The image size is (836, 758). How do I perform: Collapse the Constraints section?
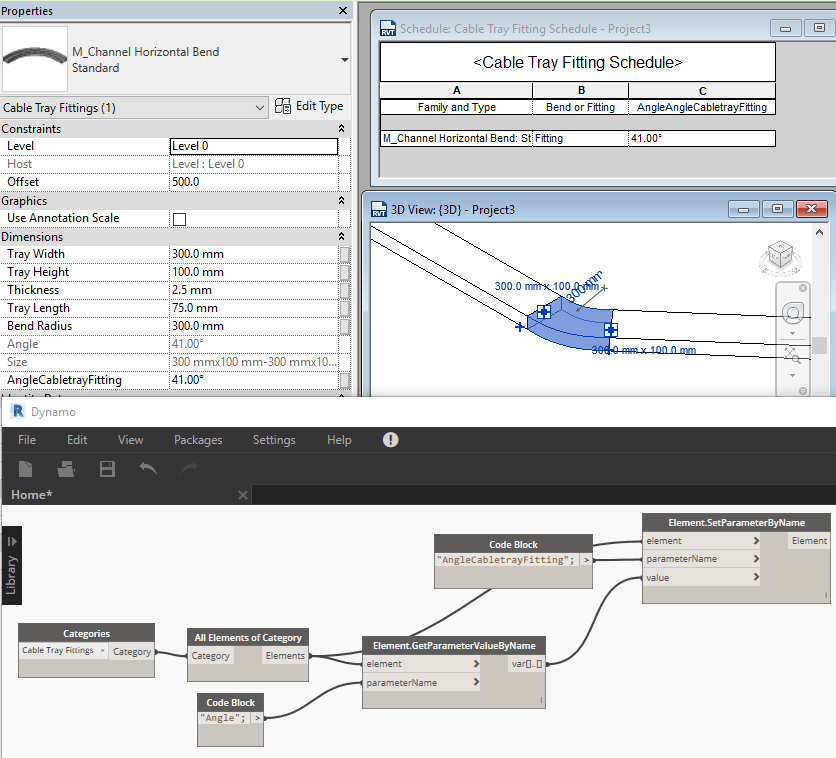341,128
